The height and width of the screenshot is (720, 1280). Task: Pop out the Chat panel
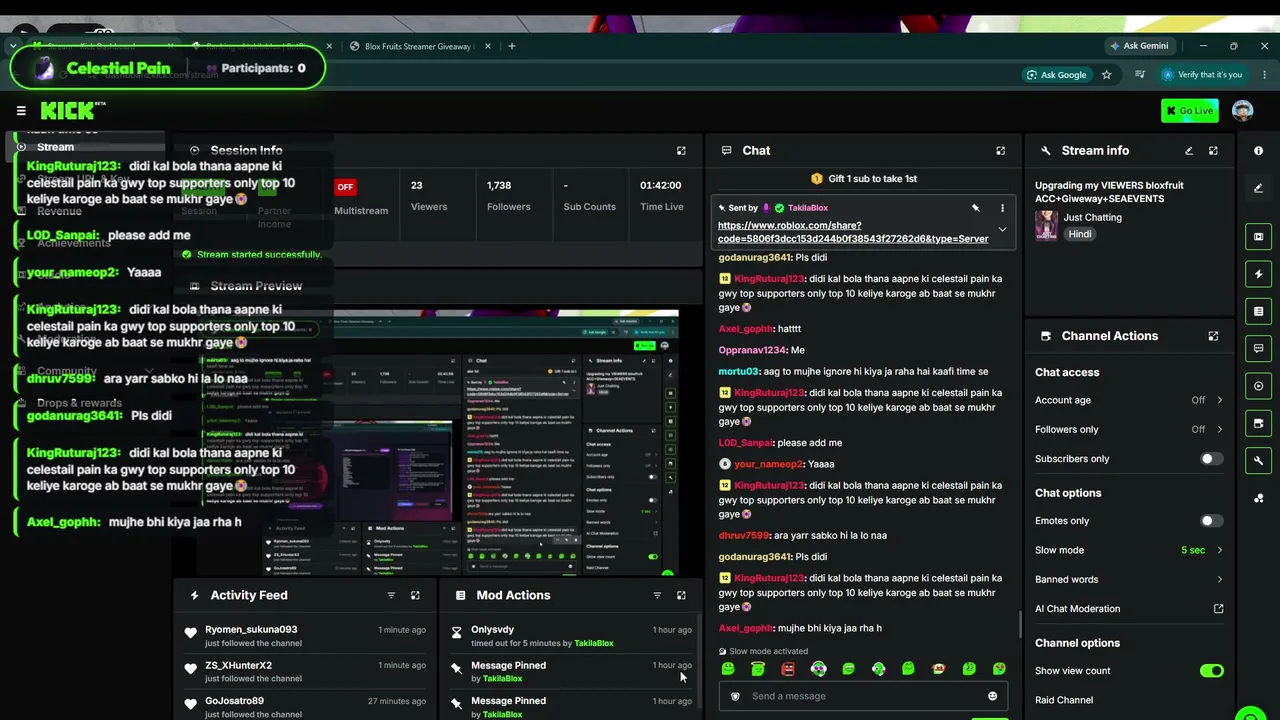1000,151
